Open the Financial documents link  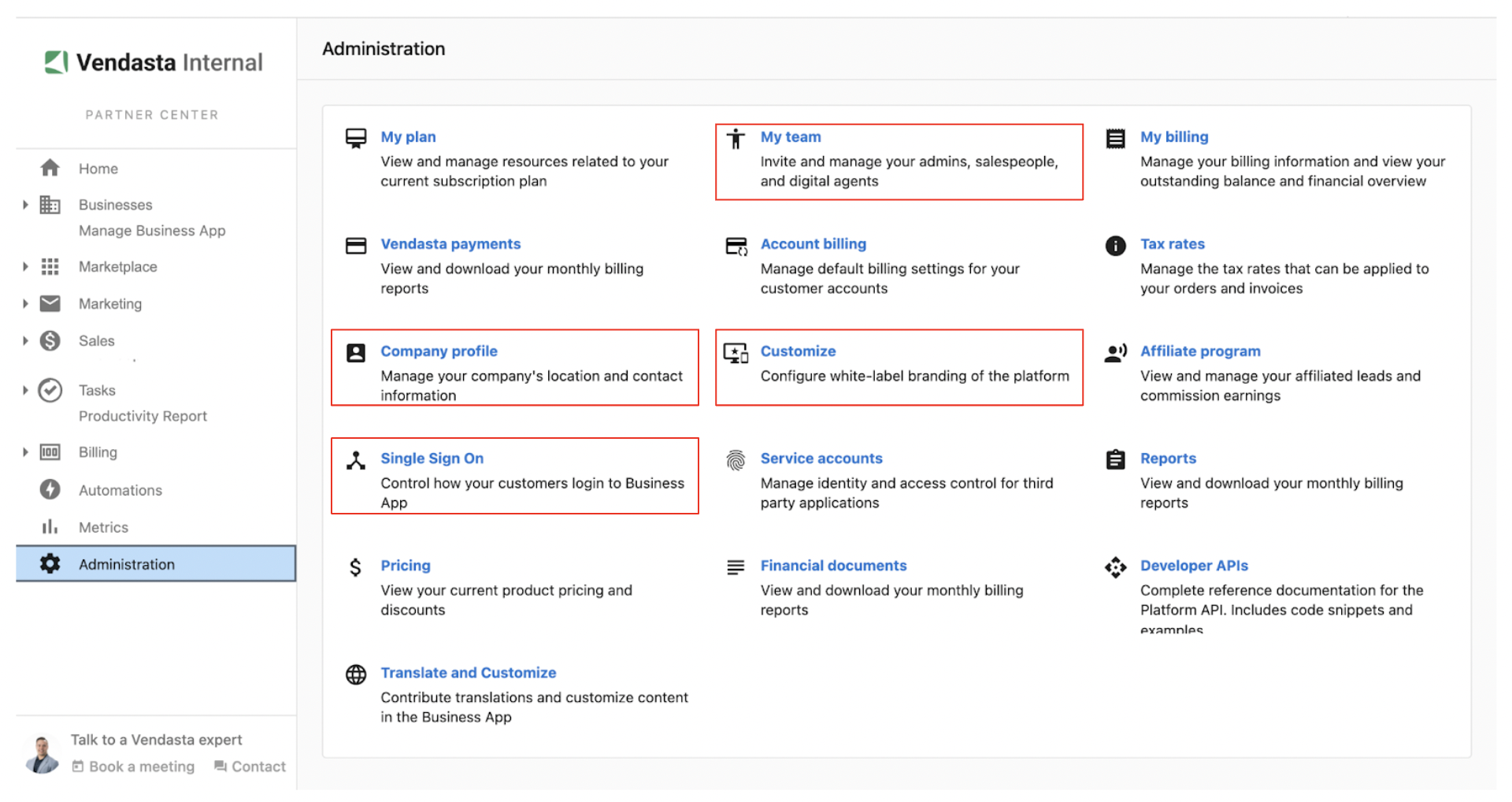pyautogui.click(x=833, y=565)
